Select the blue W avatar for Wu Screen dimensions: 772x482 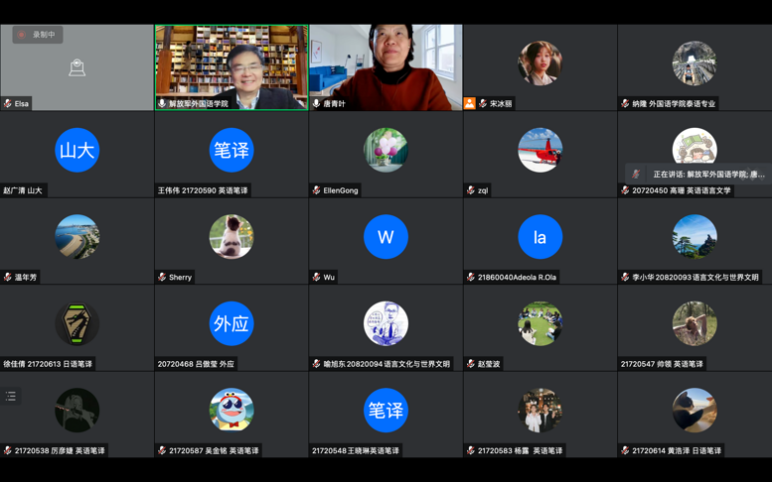(386, 237)
